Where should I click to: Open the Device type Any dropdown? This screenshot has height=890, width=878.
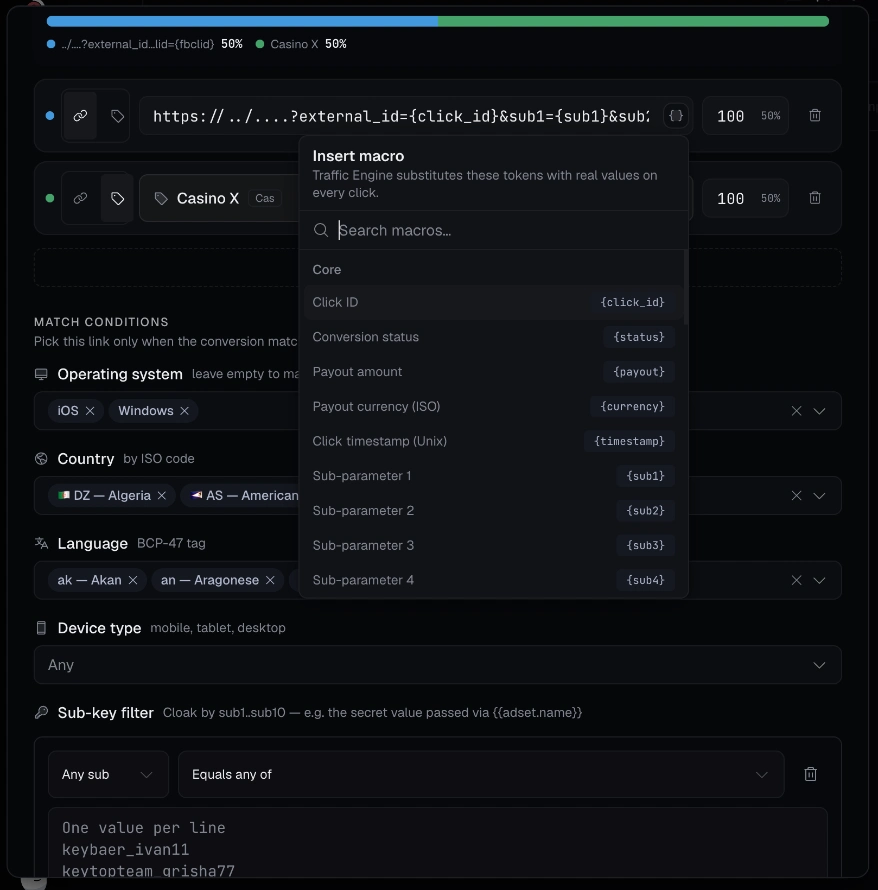pos(438,665)
